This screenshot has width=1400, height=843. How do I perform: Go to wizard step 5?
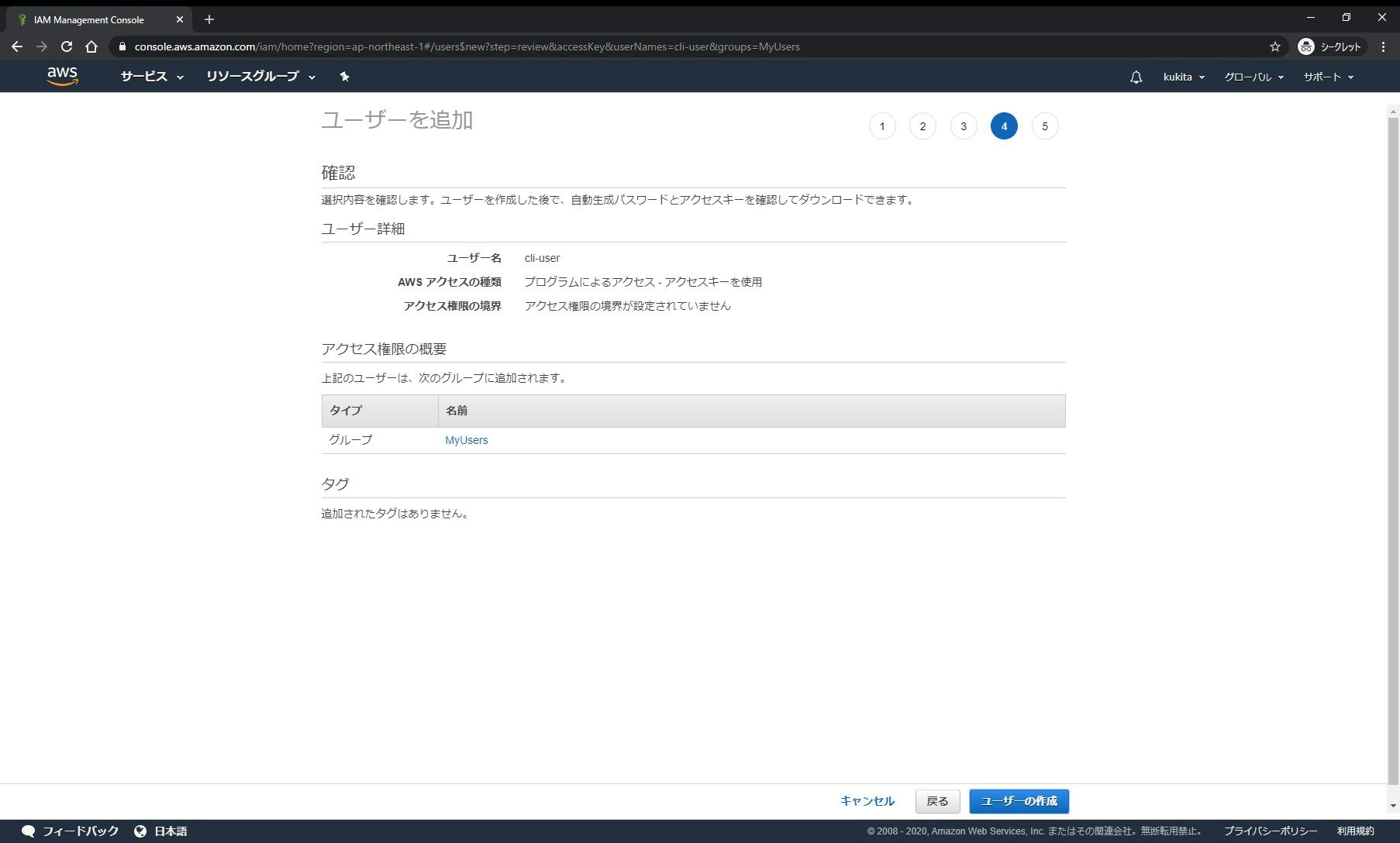tap(1045, 126)
